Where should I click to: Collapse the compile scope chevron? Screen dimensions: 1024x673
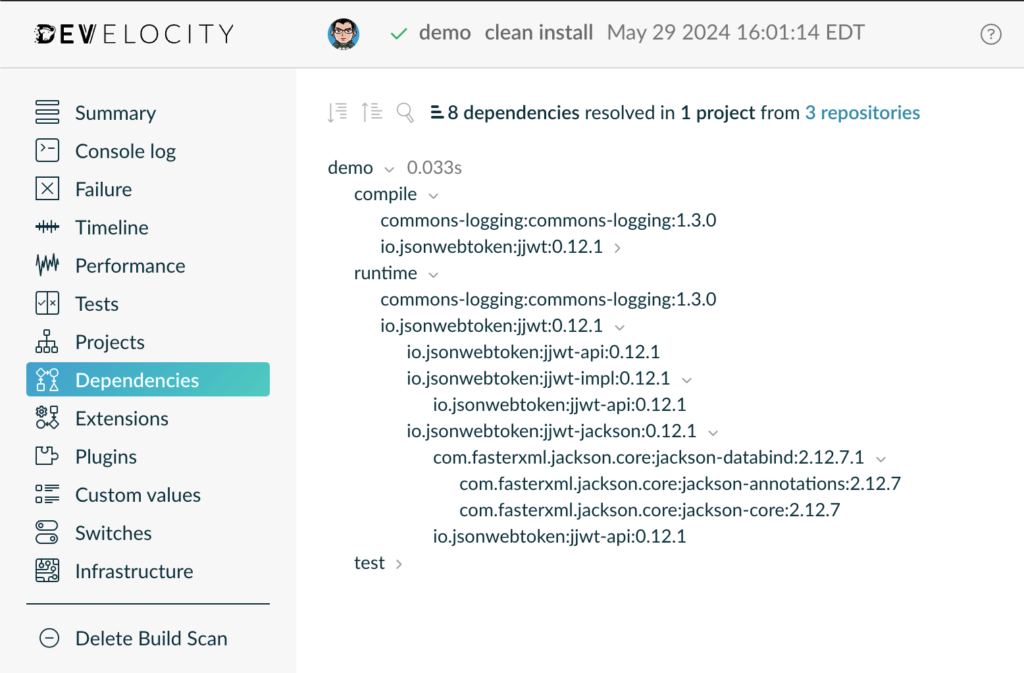433,195
